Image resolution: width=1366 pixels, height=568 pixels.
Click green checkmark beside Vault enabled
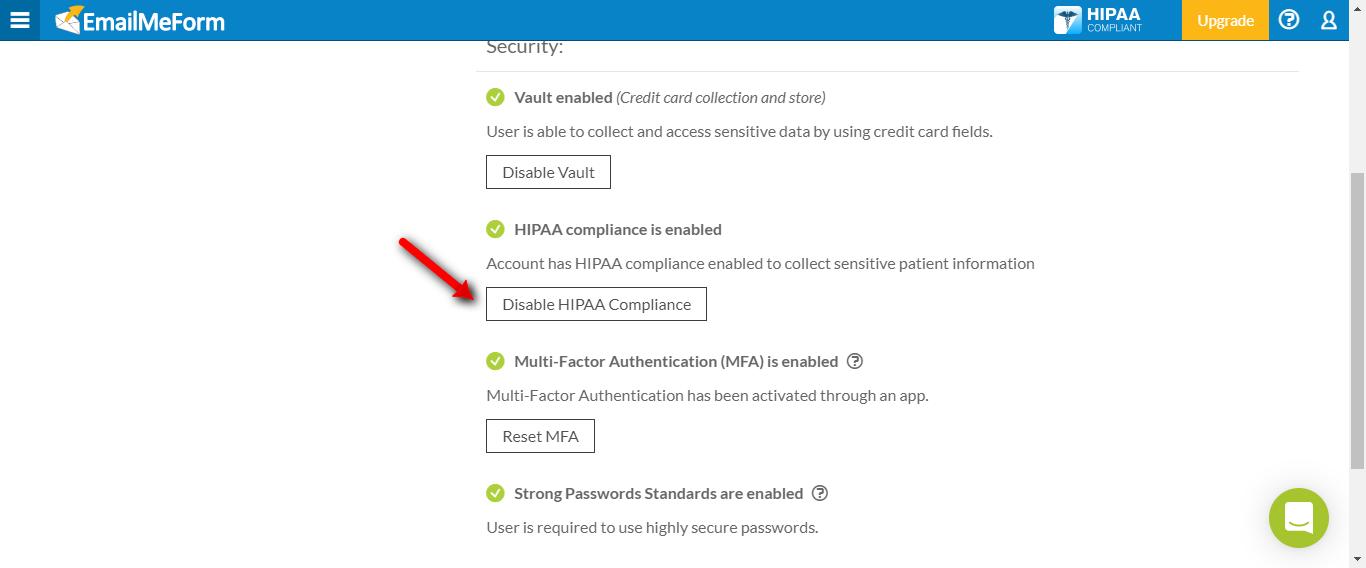[x=495, y=97]
